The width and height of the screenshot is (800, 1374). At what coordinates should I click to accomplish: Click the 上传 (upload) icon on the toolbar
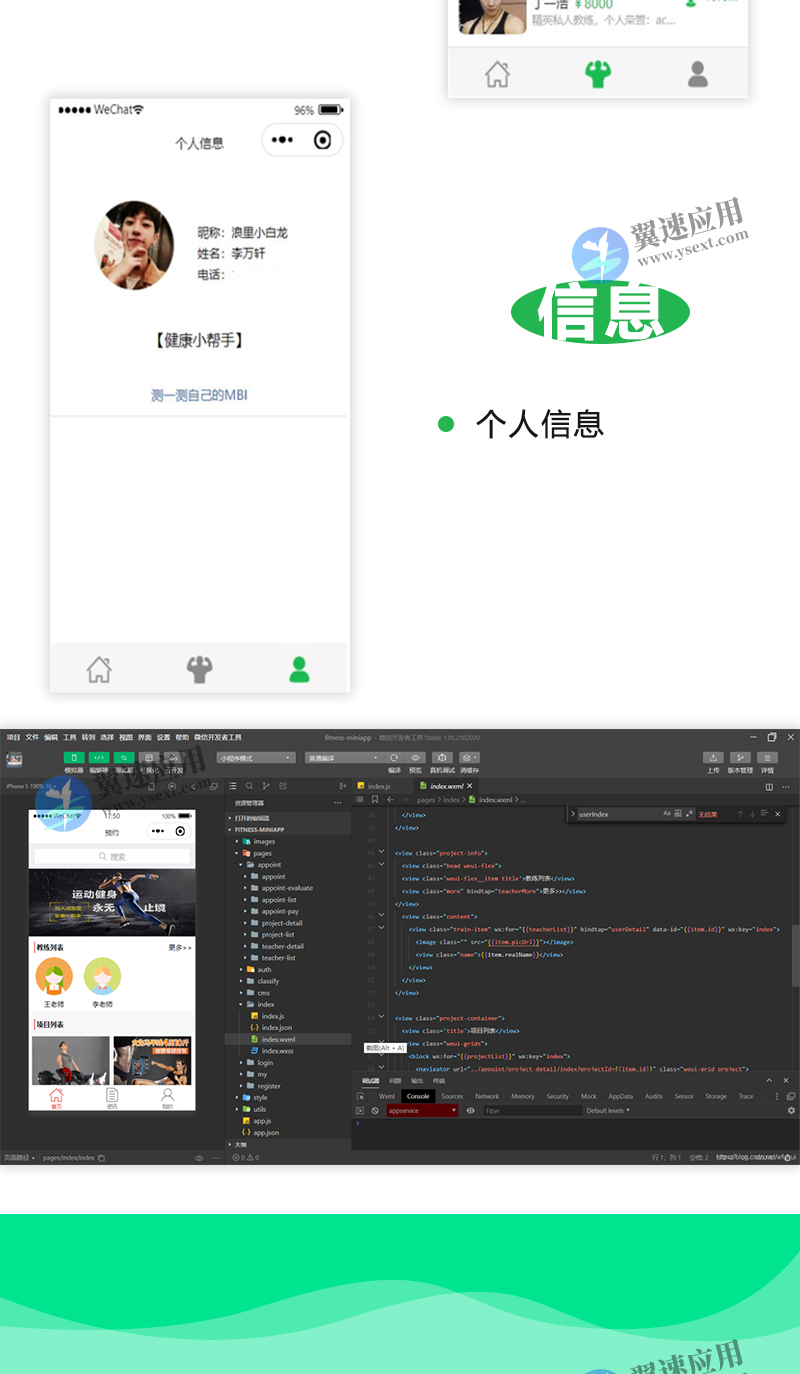(x=712, y=758)
